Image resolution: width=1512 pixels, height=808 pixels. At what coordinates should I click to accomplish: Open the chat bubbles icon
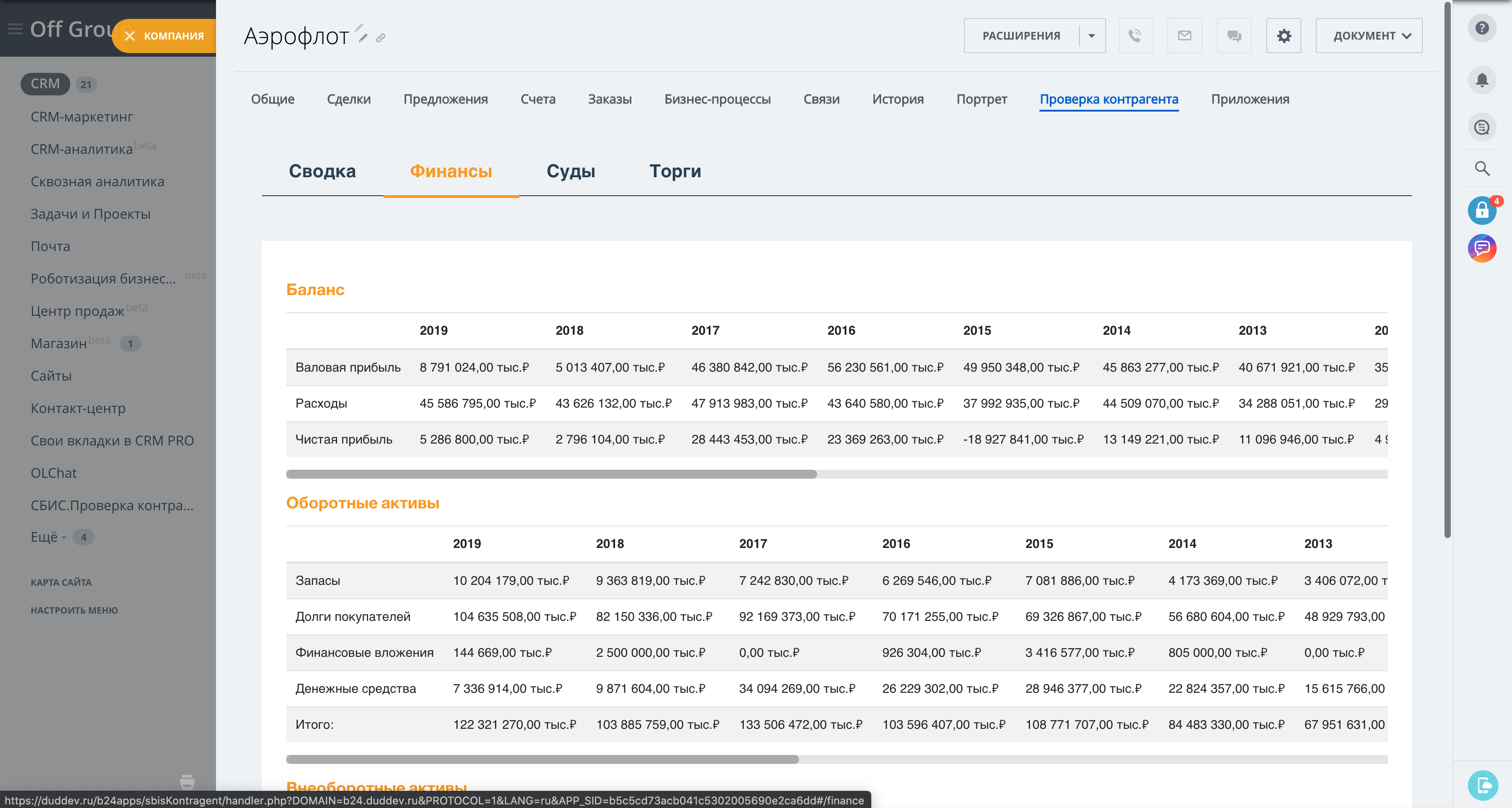tap(1234, 36)
